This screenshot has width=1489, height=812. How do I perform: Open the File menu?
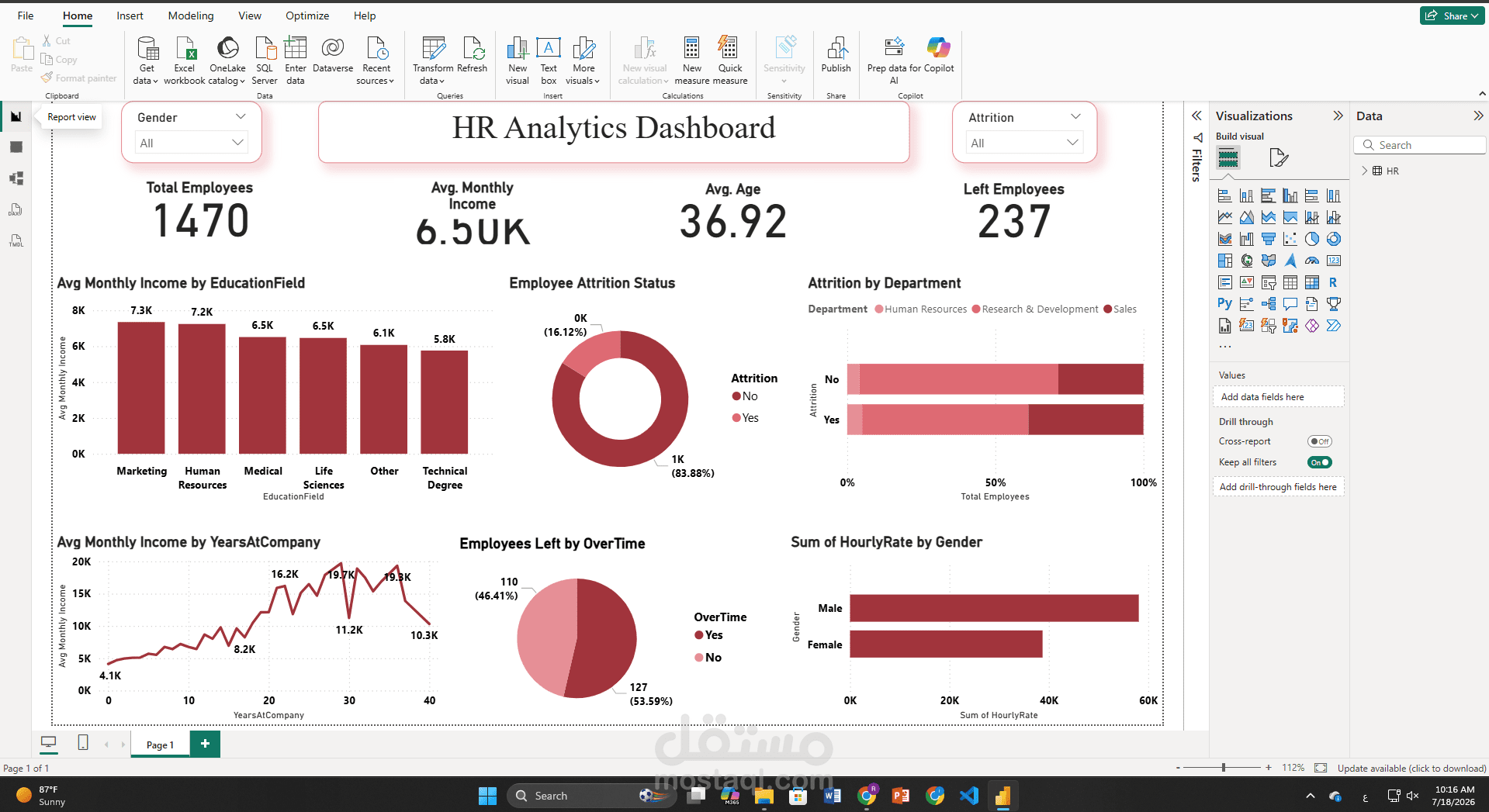point(26,16)
